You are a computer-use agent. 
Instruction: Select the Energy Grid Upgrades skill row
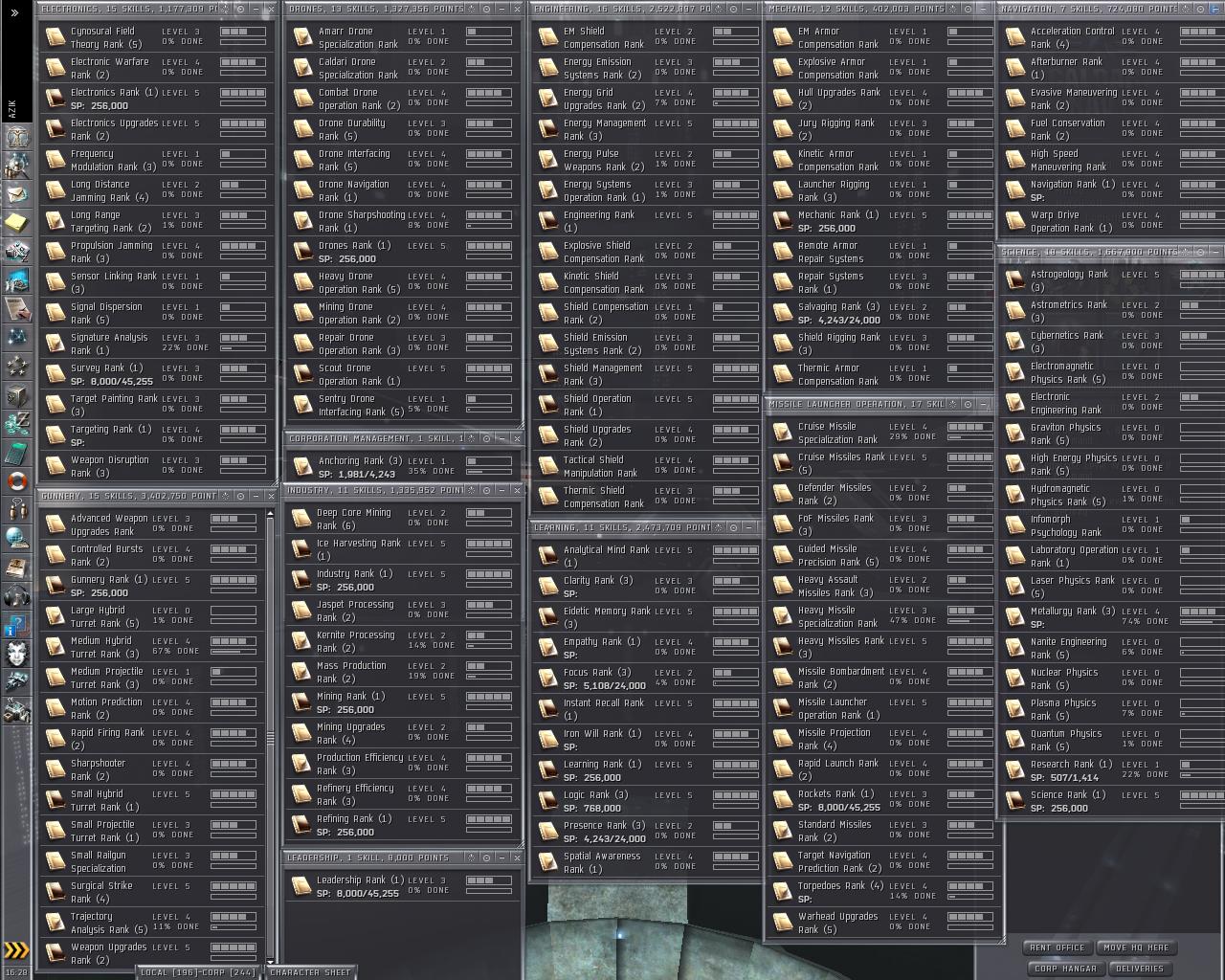[647, 99]
